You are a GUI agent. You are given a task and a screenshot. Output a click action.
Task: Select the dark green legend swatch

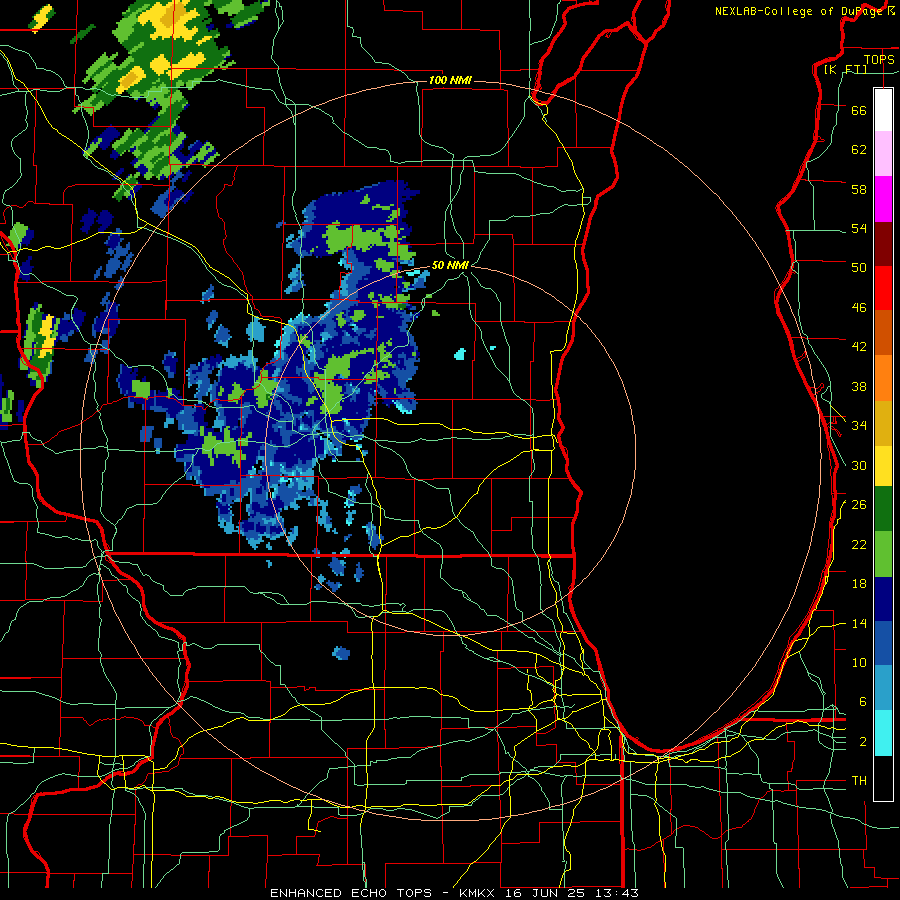(x=883, y=509)
